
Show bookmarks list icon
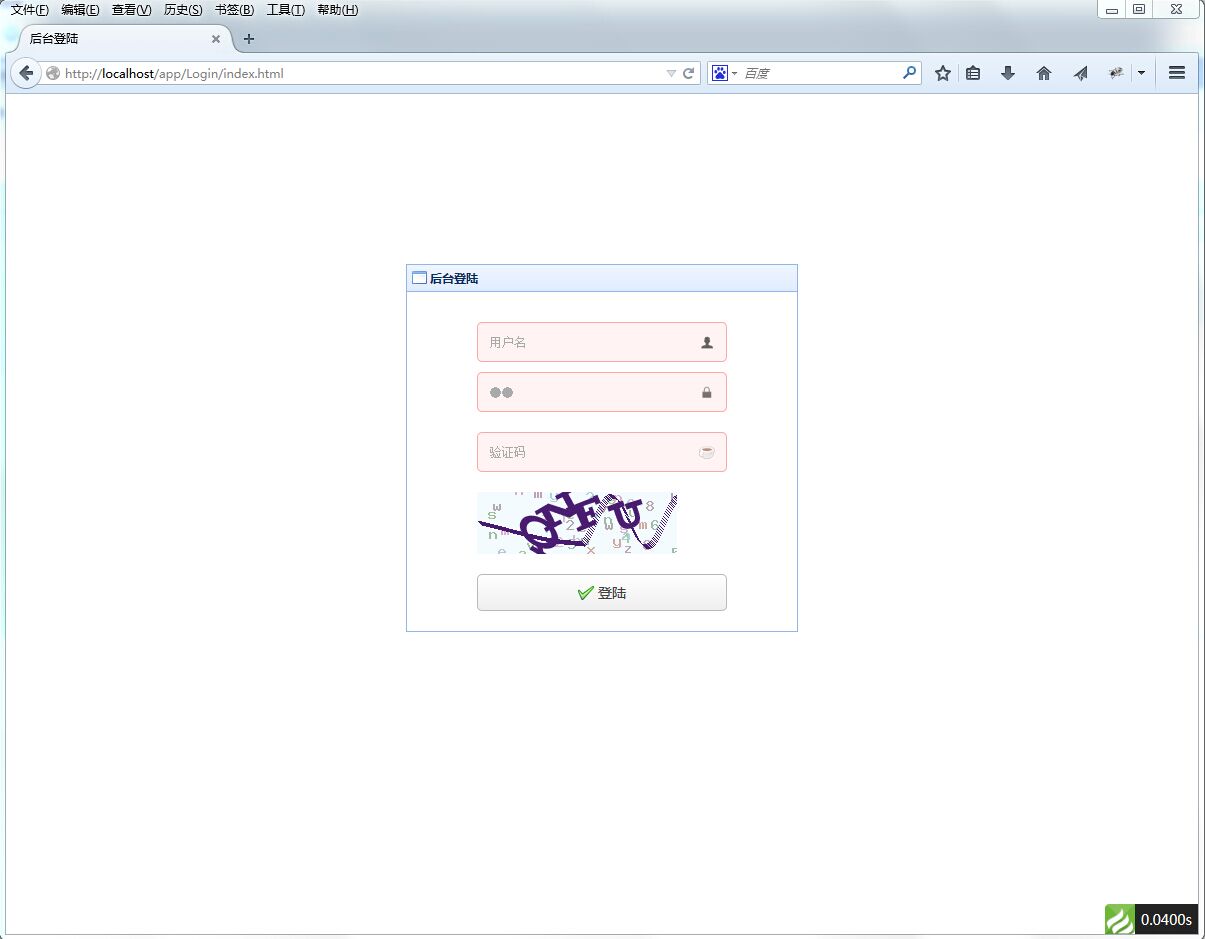[973, 73]
